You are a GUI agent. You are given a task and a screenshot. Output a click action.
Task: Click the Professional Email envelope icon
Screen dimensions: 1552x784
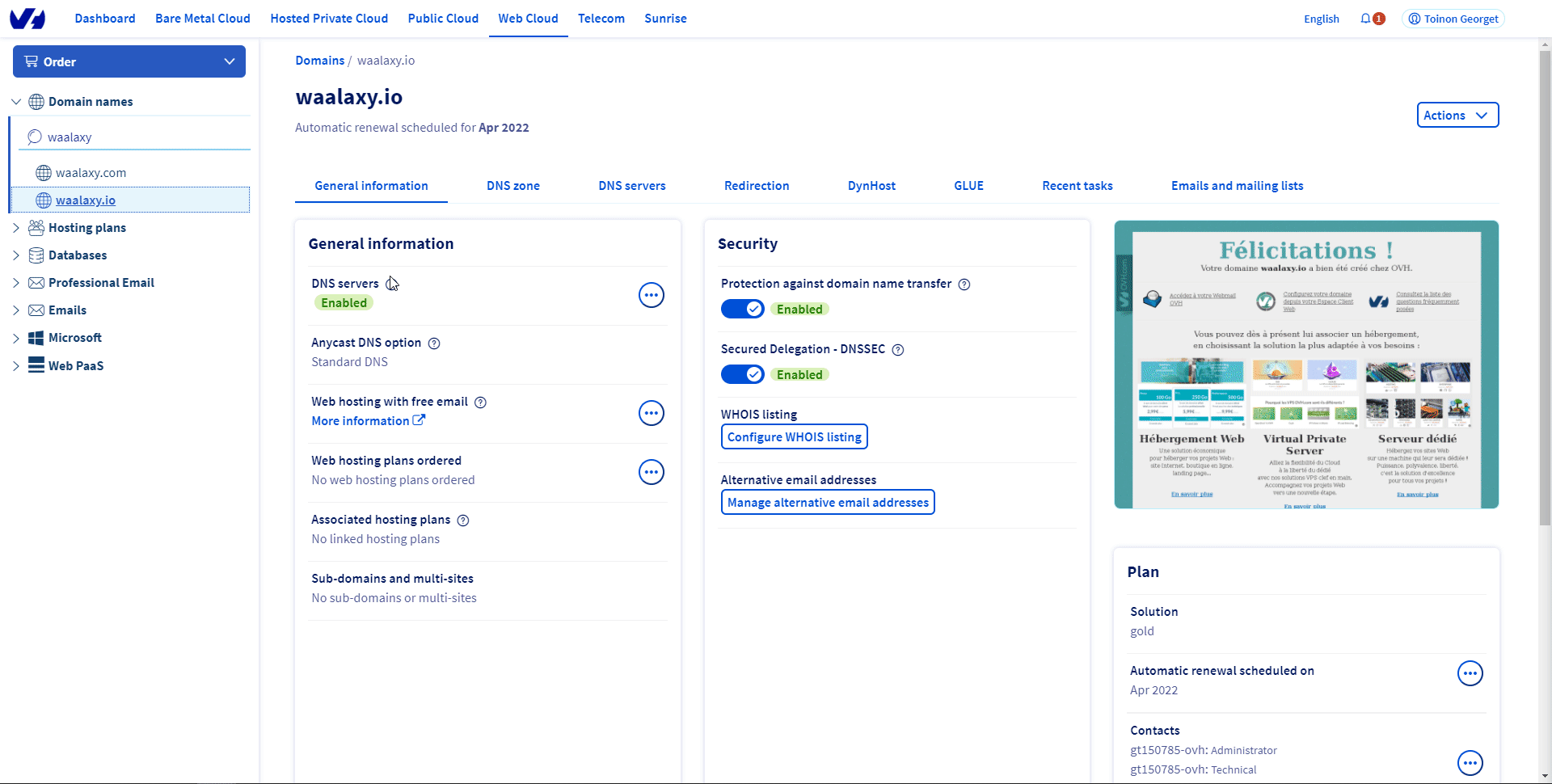pos(36,283)
